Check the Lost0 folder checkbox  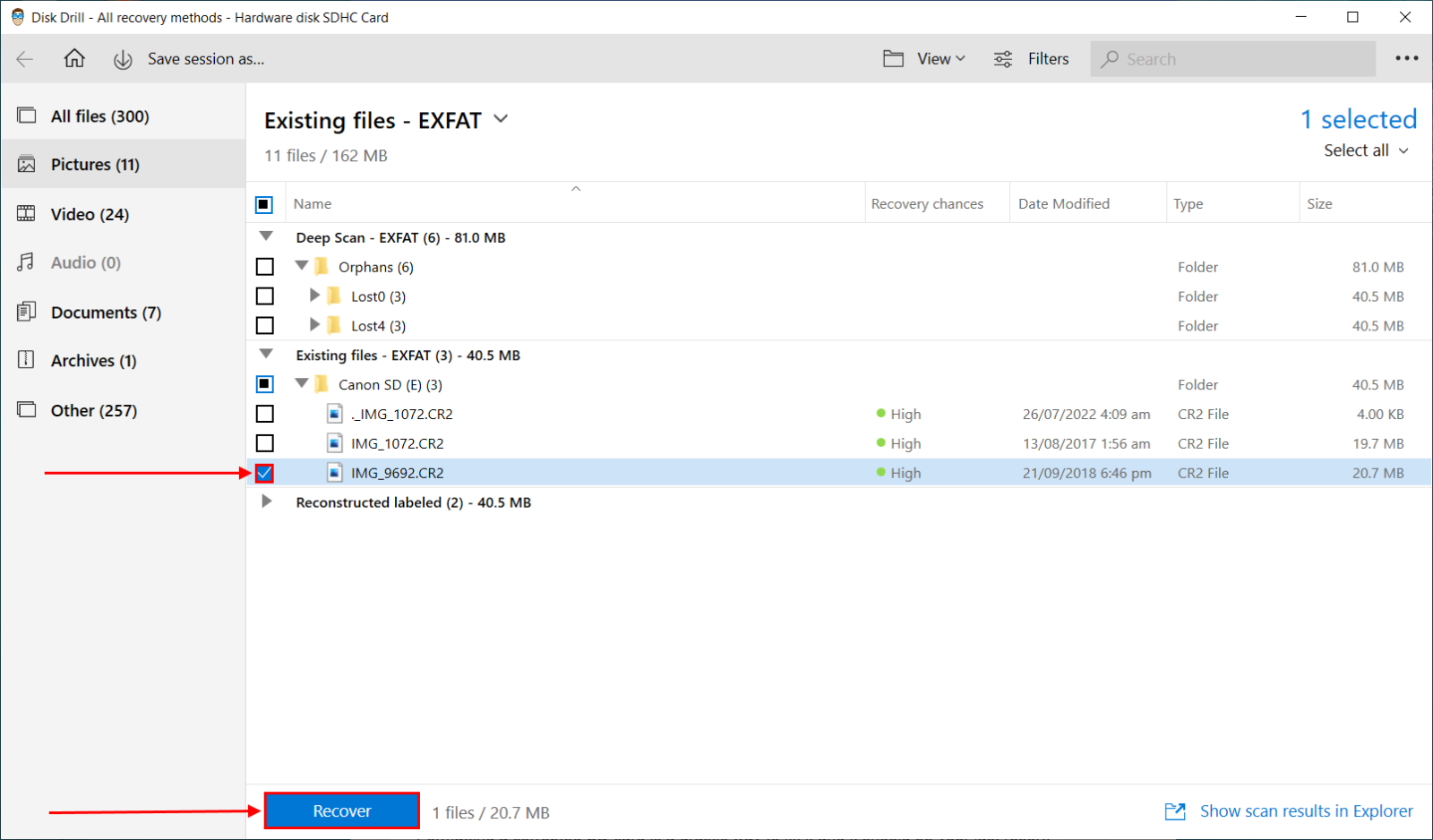tap(264, 296)
